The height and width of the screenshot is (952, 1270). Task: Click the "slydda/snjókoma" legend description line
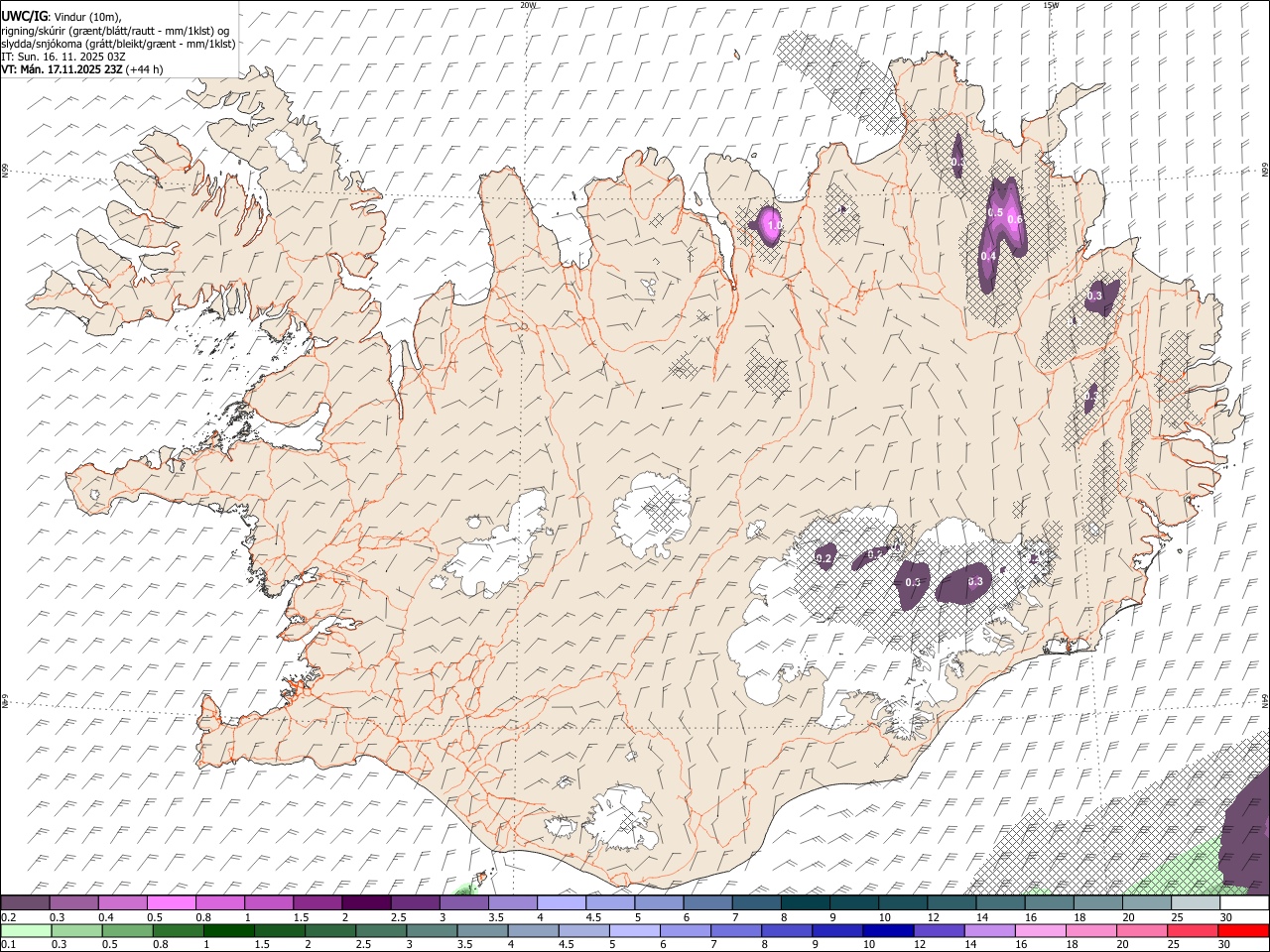[119, 44]
